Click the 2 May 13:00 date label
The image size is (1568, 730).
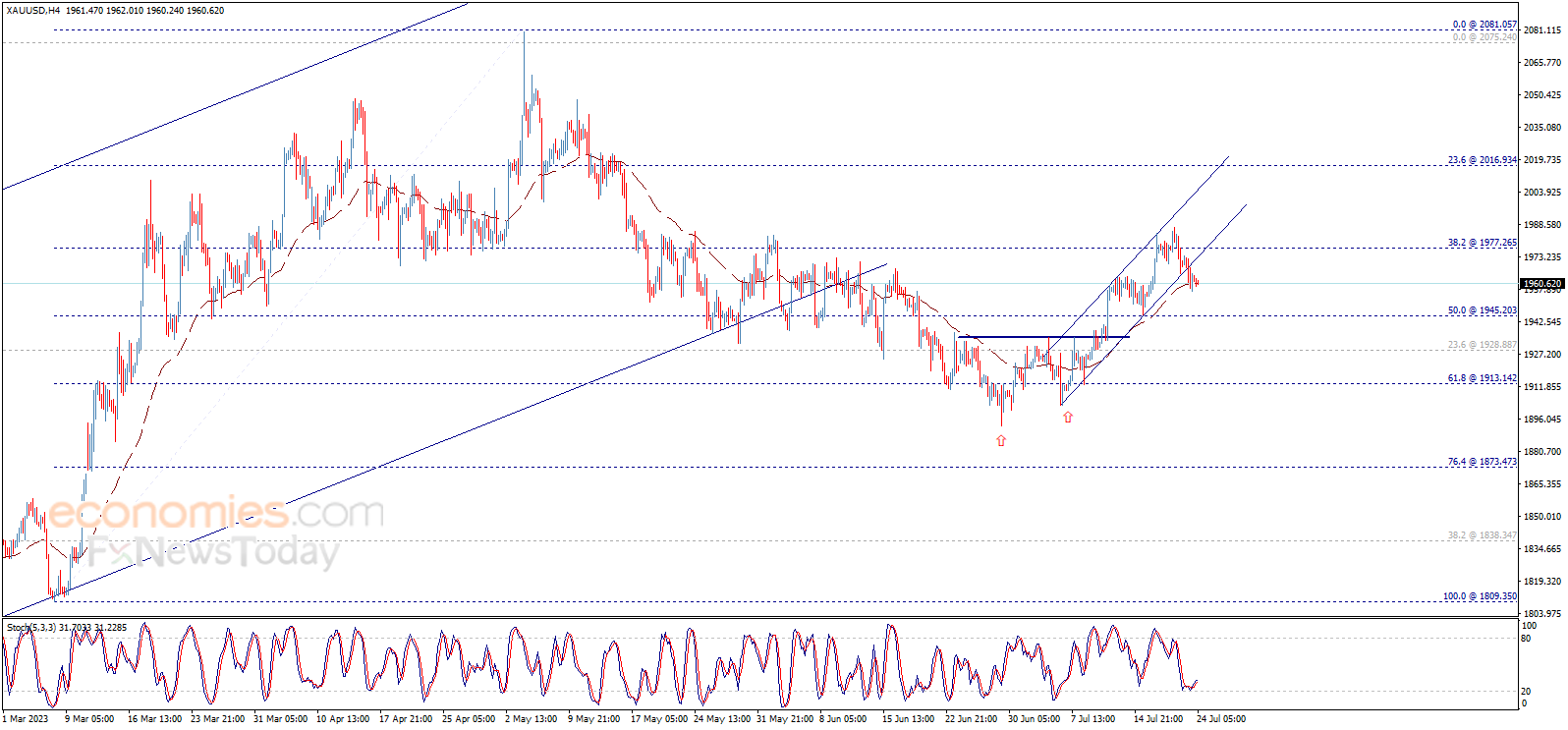tap(532, 719)
